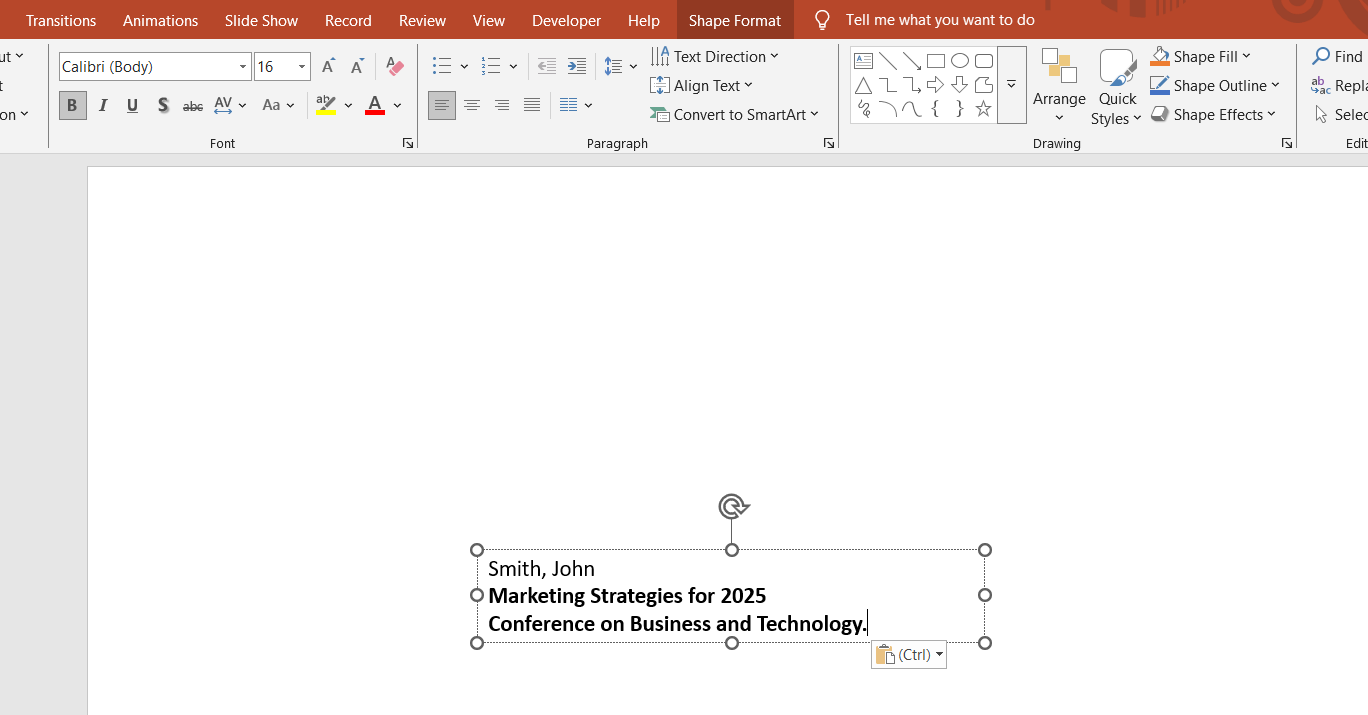This screenshot has width=1368, height=715.
Task: Increase the list indent level
Action: 577,67
